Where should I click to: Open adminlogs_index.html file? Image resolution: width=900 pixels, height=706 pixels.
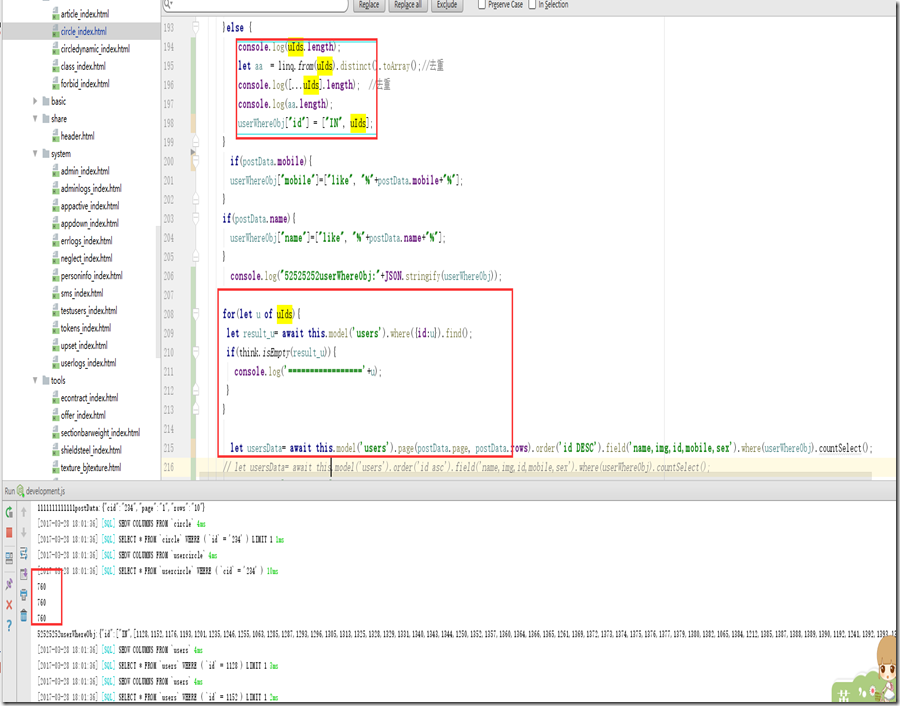91,188
